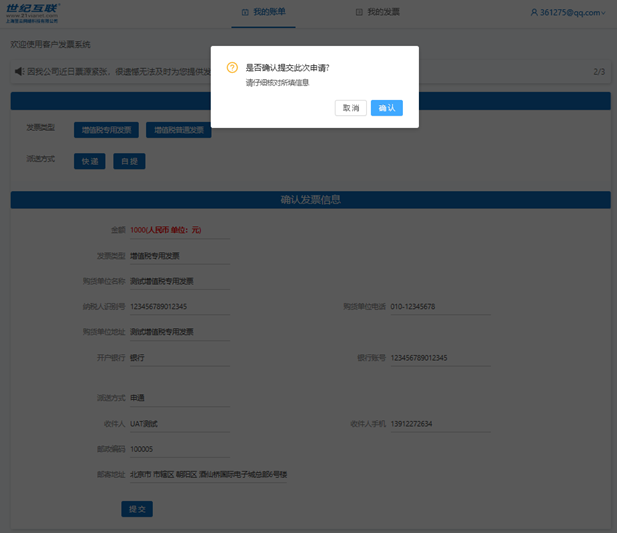Select 增值税普通发票 invoice type
The height and width of the screenshot is (533, 617).
pos(178,130)
